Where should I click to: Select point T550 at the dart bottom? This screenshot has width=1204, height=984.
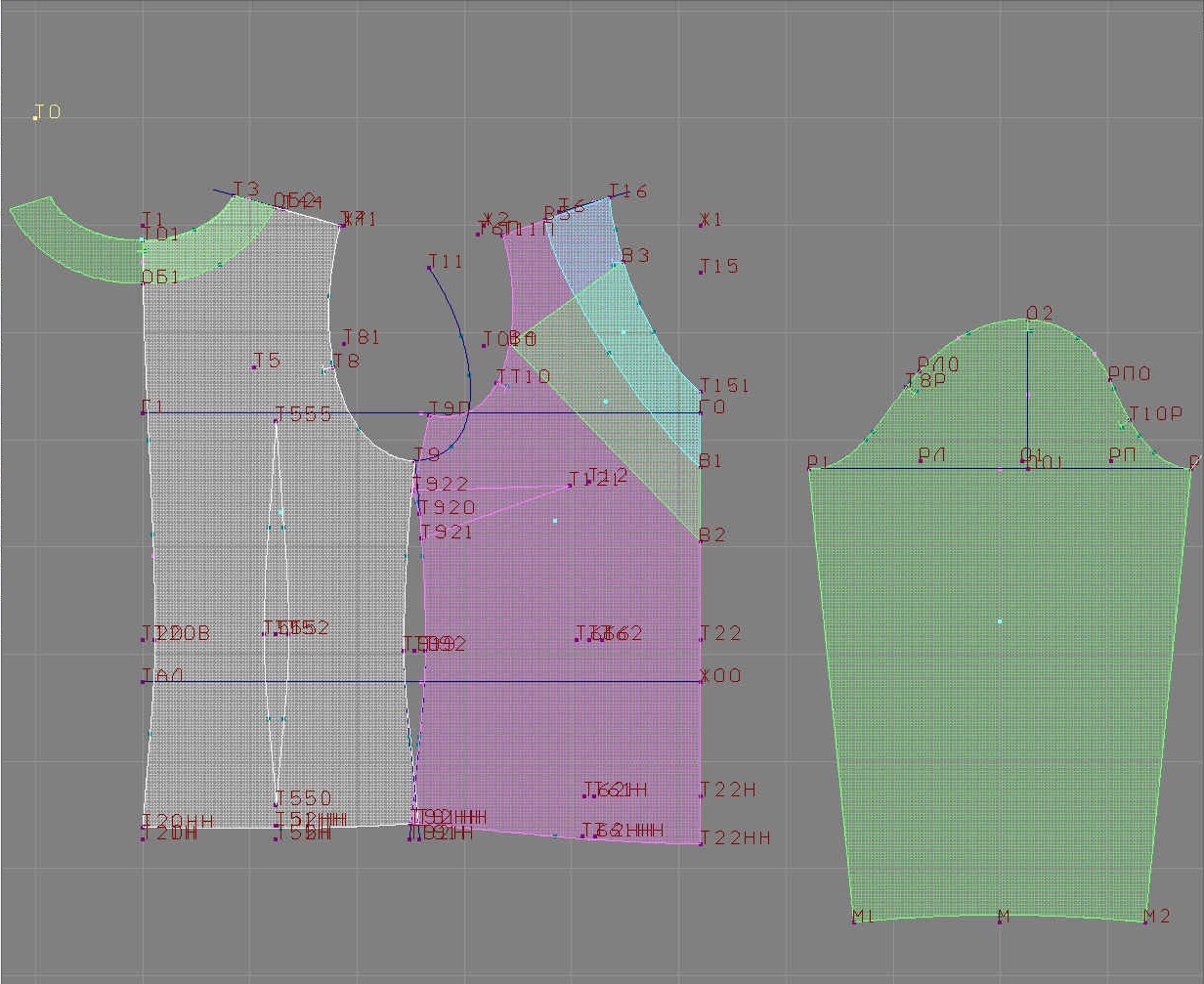click(x=277, y=804)
